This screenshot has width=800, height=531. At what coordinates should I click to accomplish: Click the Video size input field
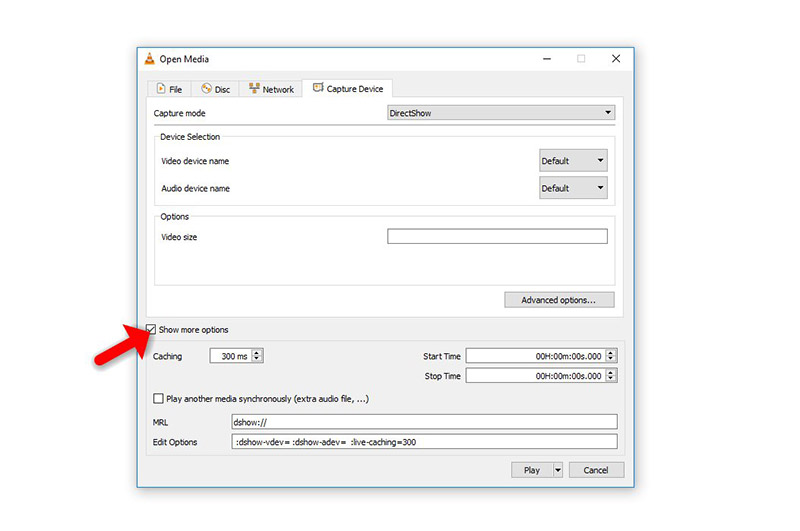pos(497,237)
